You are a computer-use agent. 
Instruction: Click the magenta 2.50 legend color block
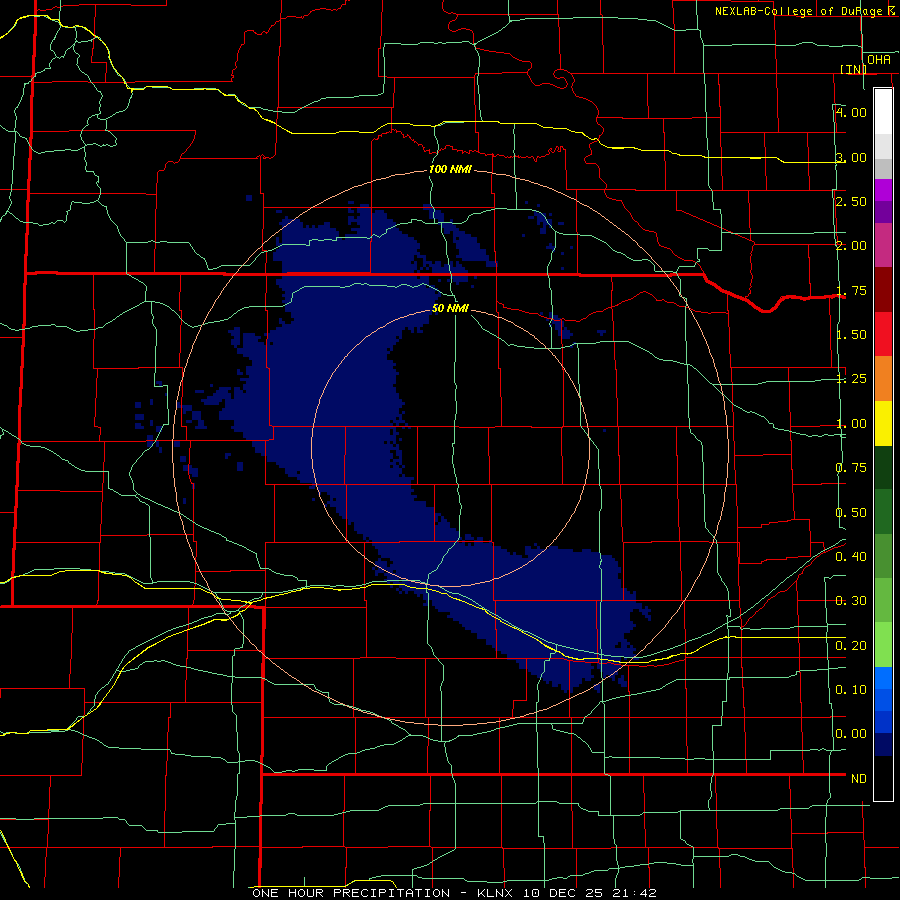883,190
